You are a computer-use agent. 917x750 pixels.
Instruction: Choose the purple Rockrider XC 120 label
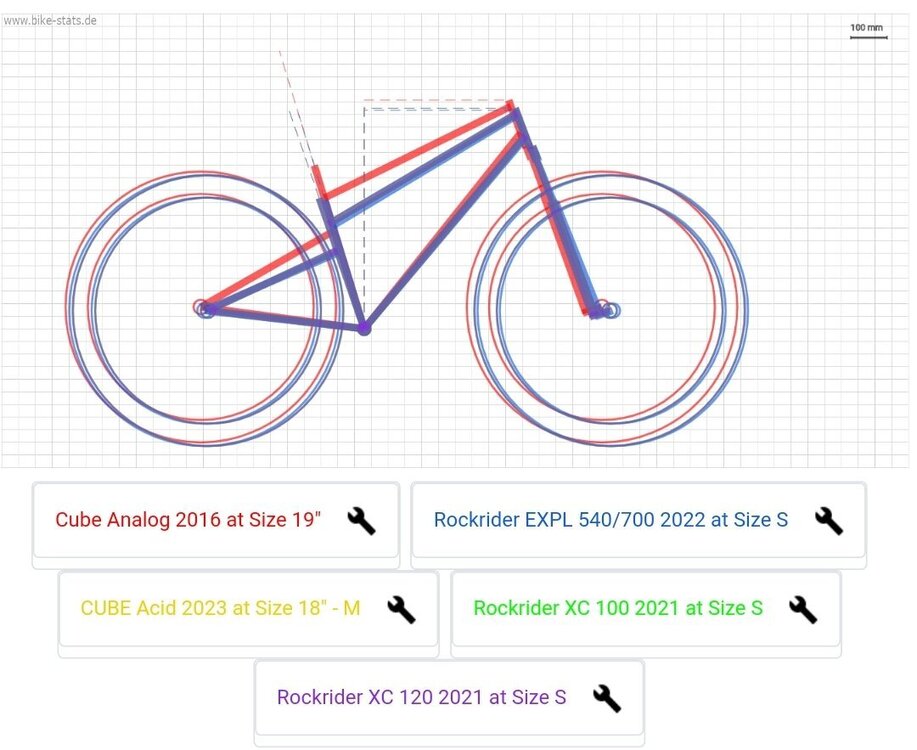click(x=421, y=697)
